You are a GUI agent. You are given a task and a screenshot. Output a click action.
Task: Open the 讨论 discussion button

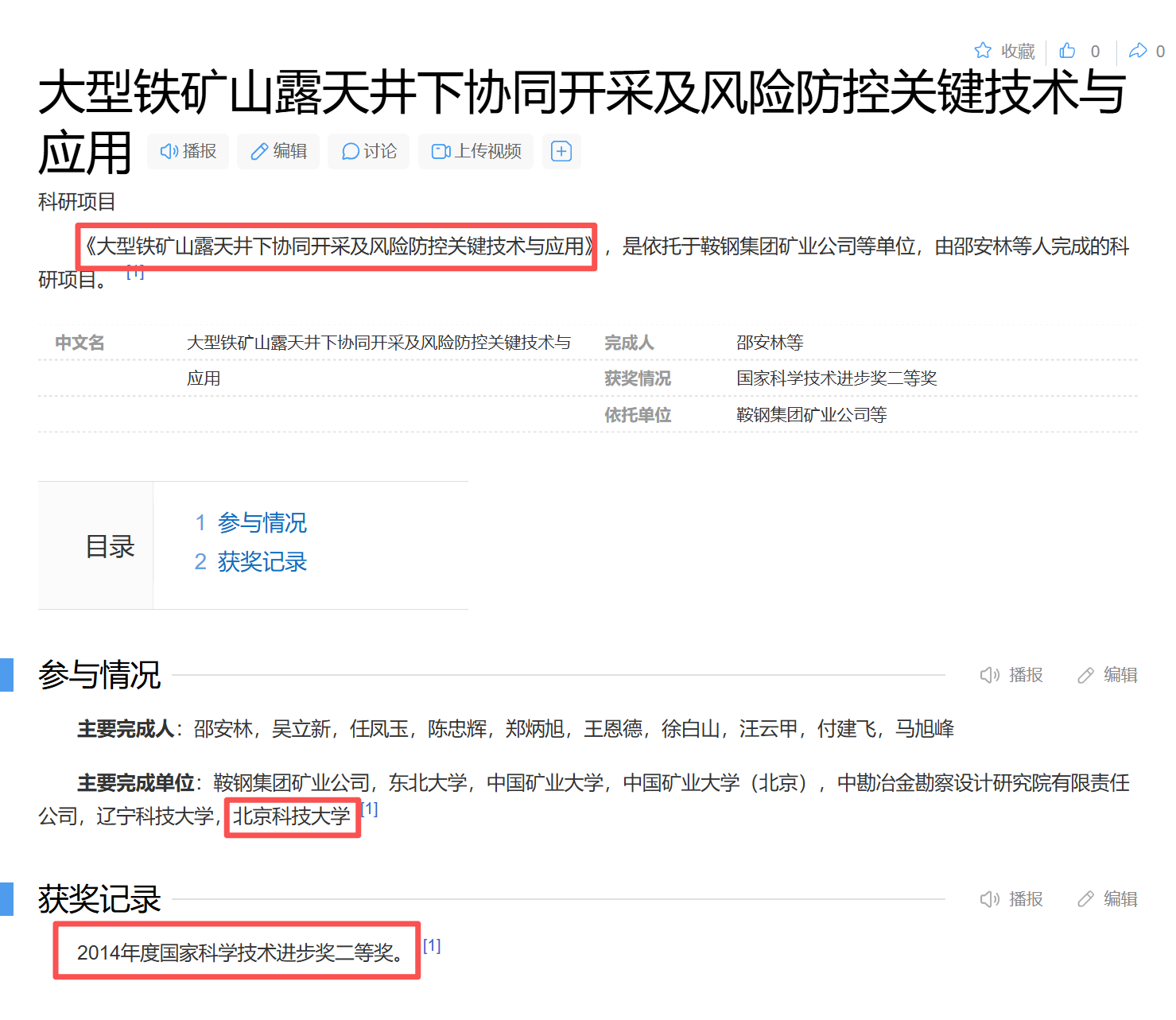coord(369,151)
